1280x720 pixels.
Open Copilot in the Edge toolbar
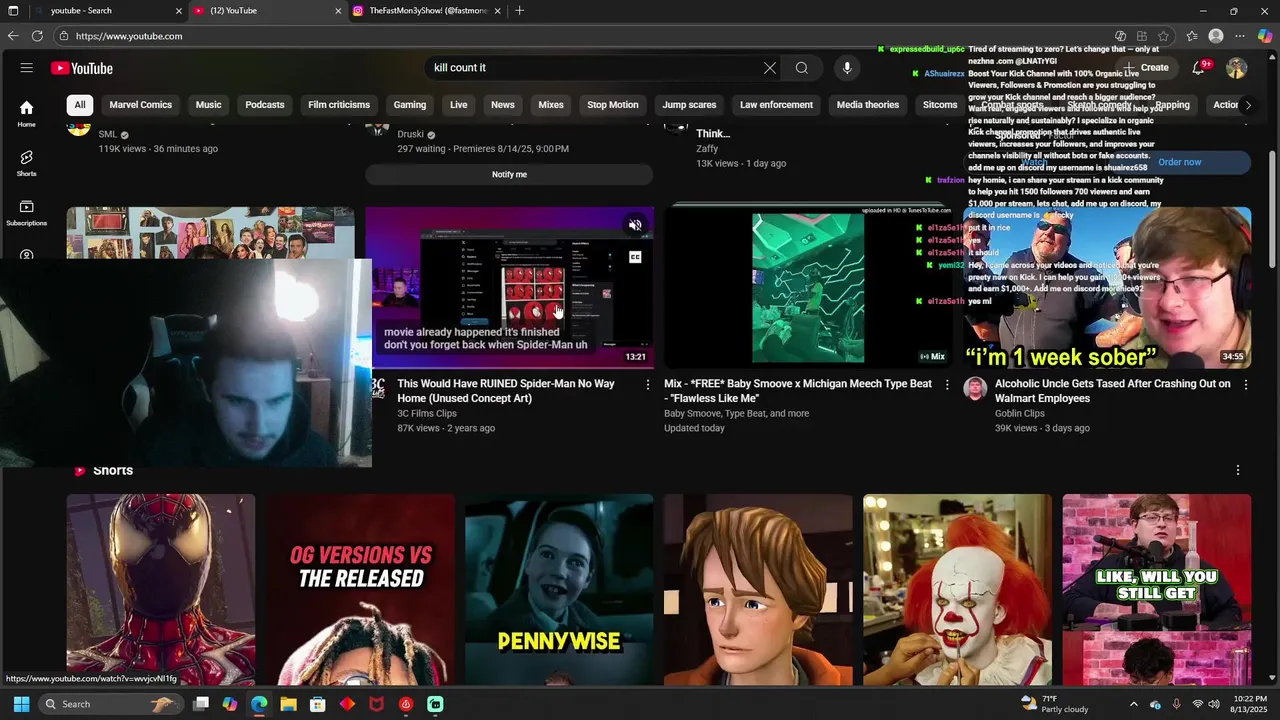[x=1265, y=36]
